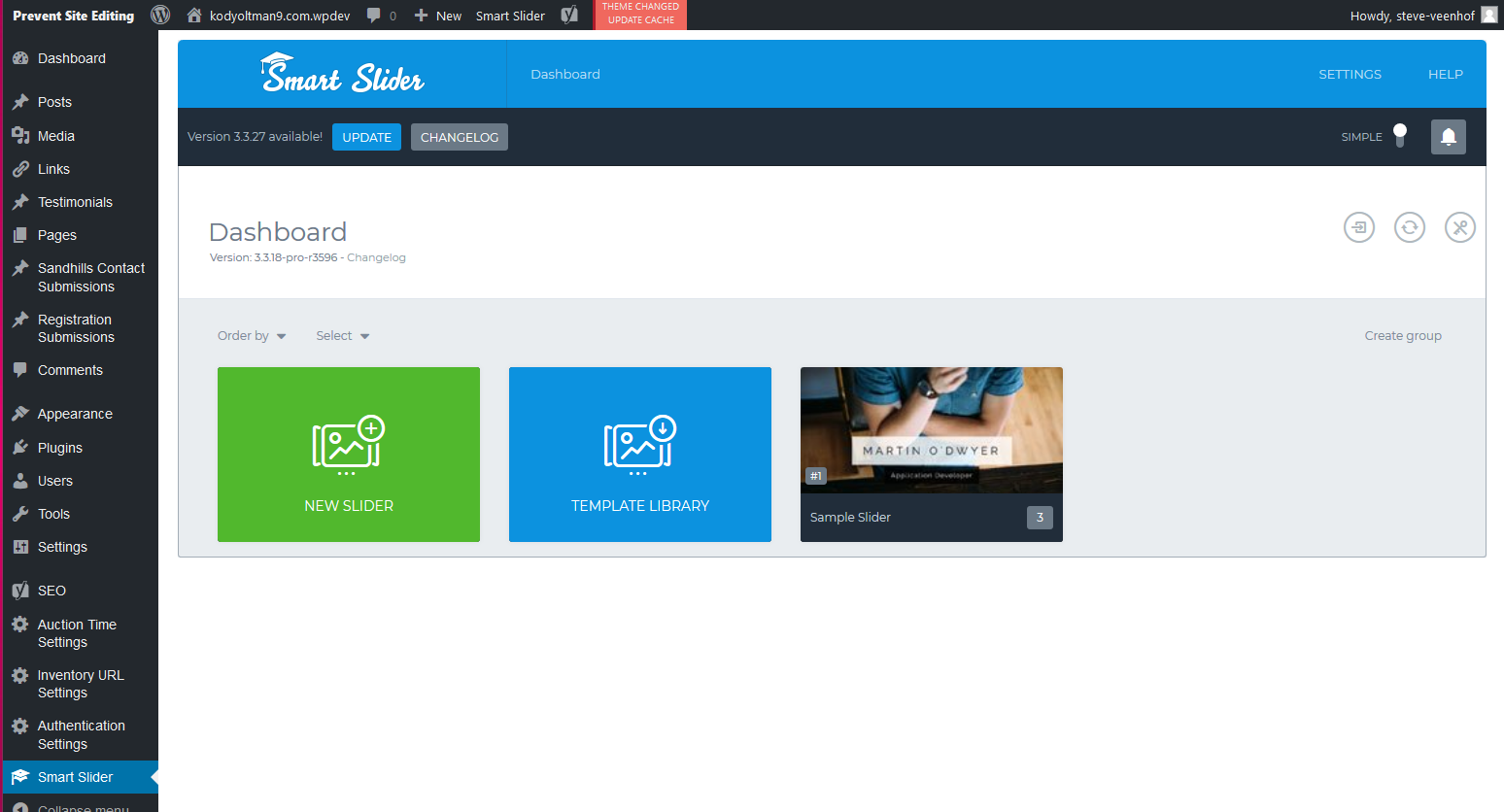The image size is (1504, 812).
Task: Click the SEO Yoast icon in sidebar
Action: 20,591
